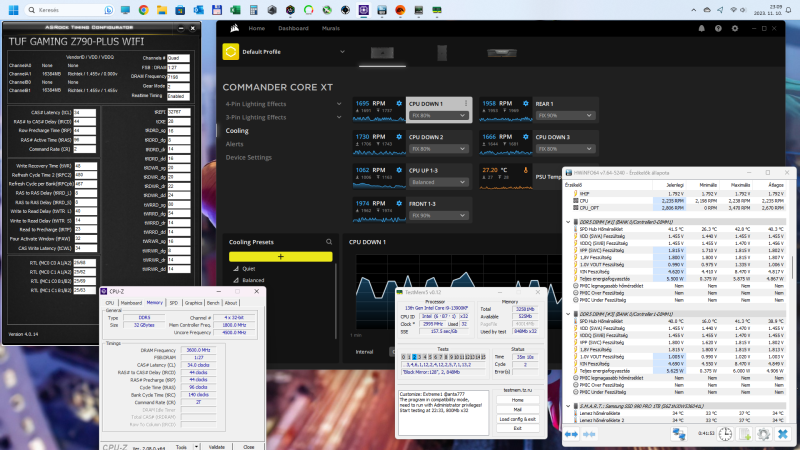This screenshot has width=800, height=450.
Task: Click yellow add cooling preset button
Action: pyautogui.click(x=281, y=257)
